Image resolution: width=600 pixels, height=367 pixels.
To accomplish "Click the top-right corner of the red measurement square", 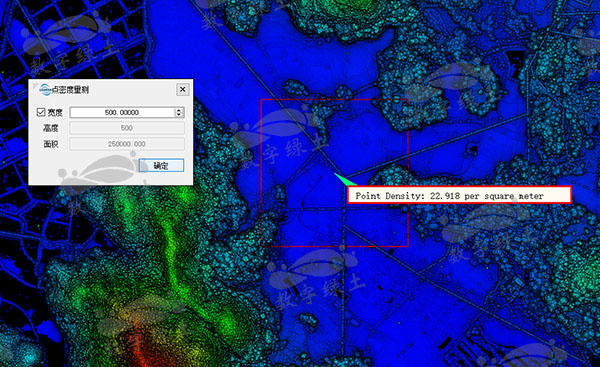I will pyautogui.click(x=408, y=99).
